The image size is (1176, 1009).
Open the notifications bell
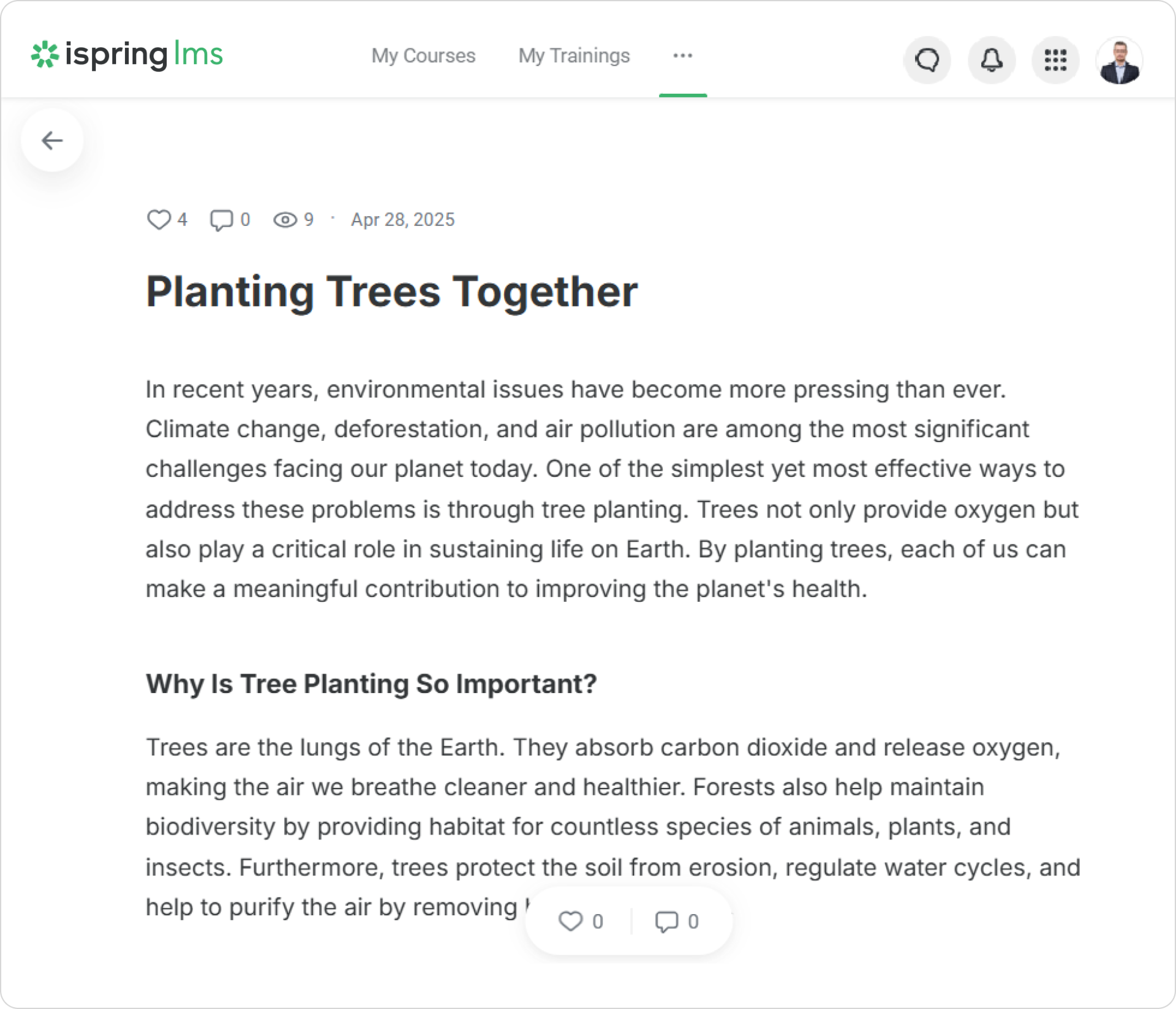tap(991, 60)
